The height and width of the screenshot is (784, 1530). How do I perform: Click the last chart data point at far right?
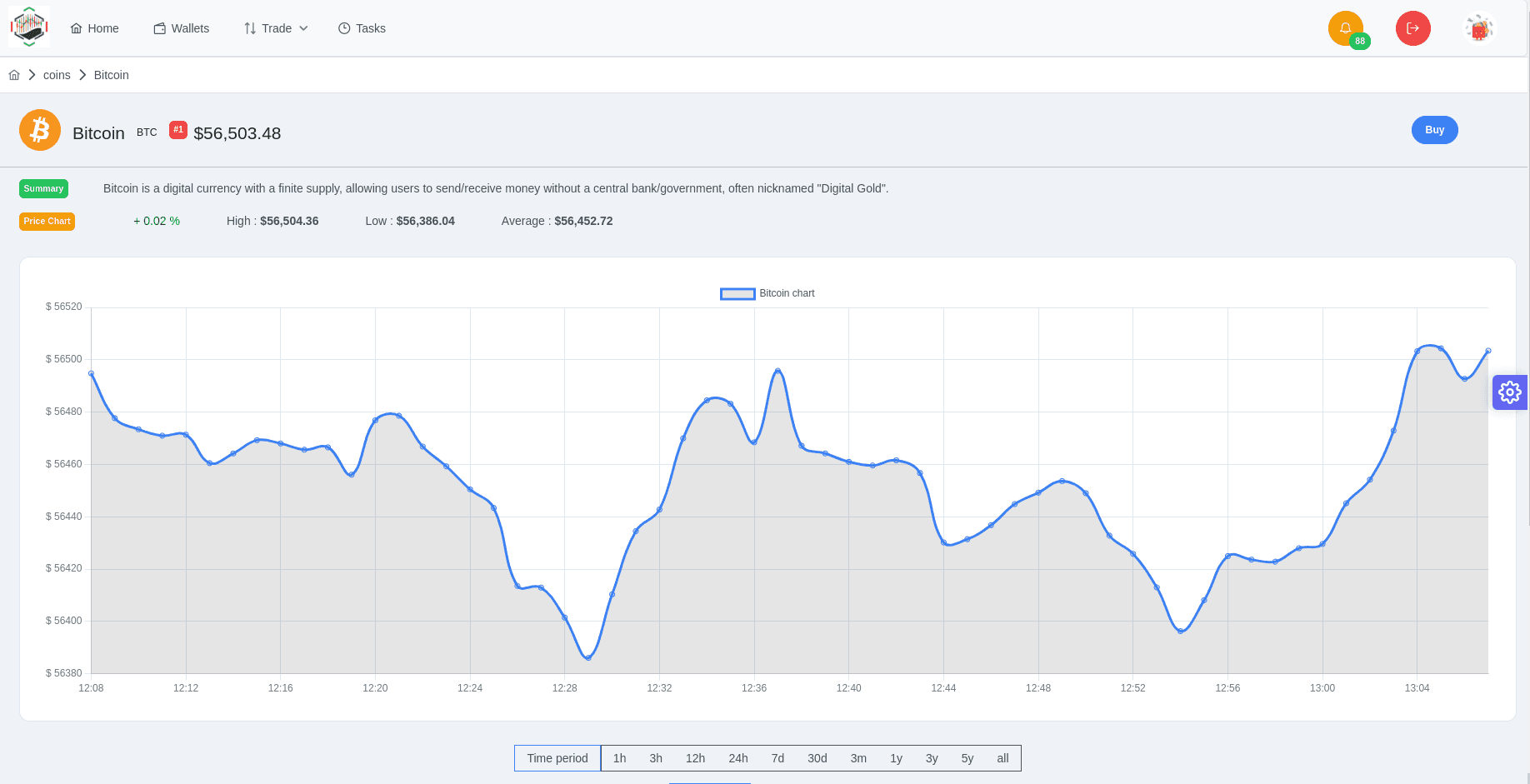point(1488,351)
